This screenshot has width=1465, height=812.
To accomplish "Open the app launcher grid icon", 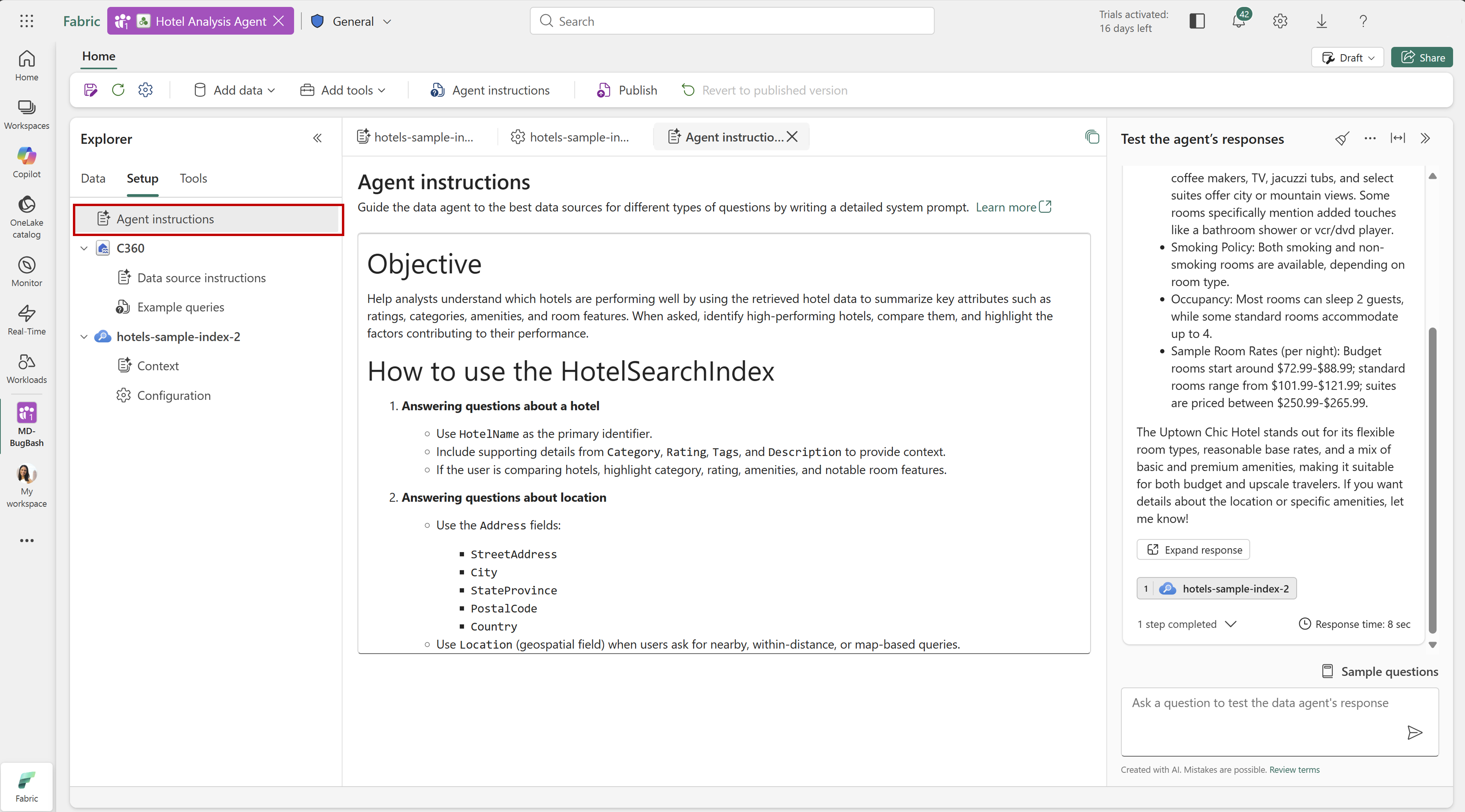I will coord(27,21).
